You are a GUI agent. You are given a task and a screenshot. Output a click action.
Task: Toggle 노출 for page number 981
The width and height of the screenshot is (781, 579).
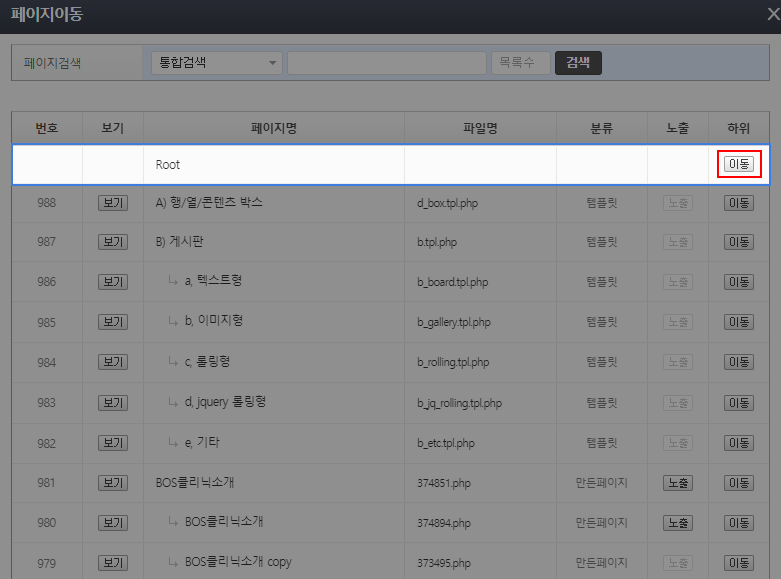point(677,483)
